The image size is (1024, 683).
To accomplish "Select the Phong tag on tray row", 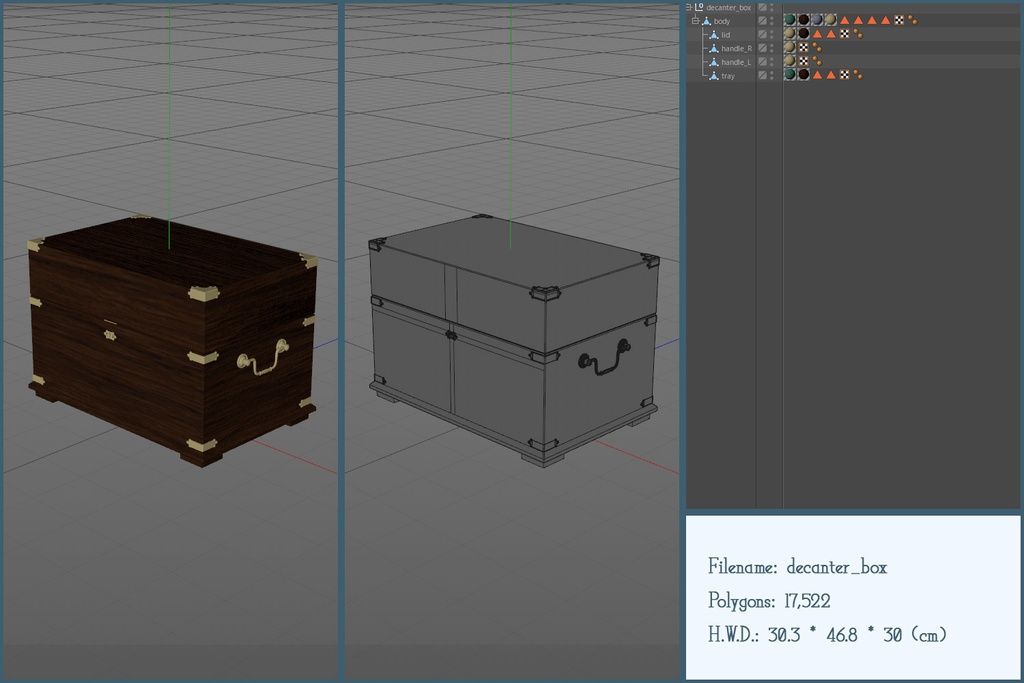I will pyautogui.click(x=858, y=75).
